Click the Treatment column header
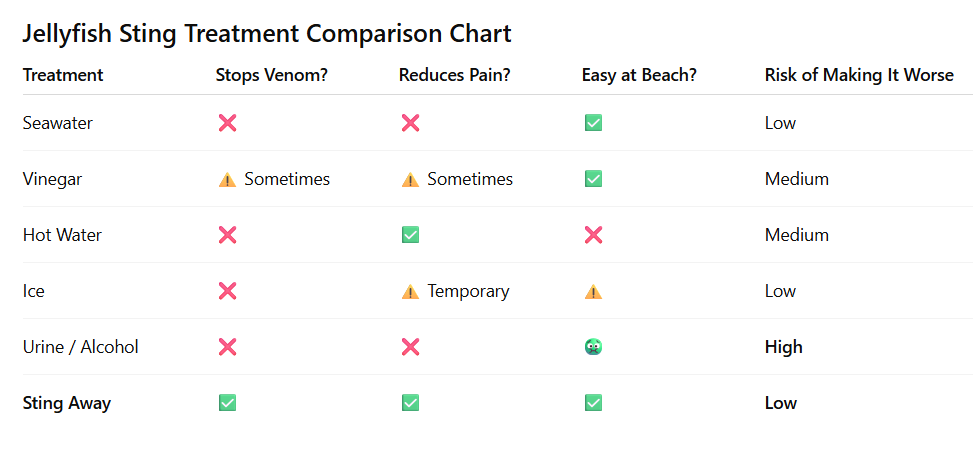This screenshot has width=973, height=472. coord(63,75)
